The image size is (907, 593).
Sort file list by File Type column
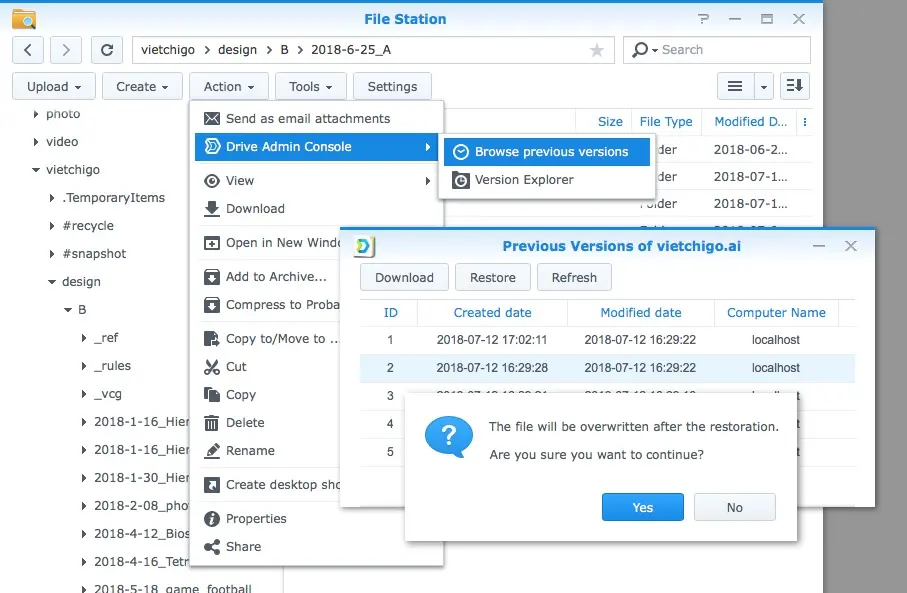[x=666, y=121]
